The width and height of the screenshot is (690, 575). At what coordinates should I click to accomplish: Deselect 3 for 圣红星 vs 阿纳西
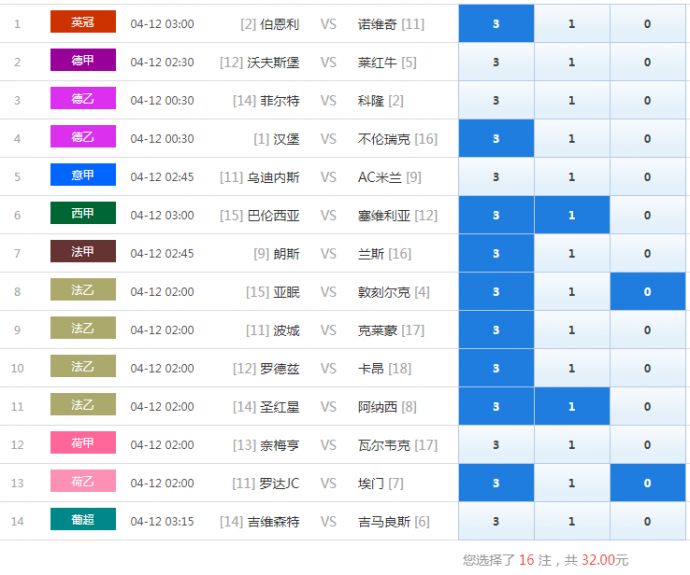(496, 407)
